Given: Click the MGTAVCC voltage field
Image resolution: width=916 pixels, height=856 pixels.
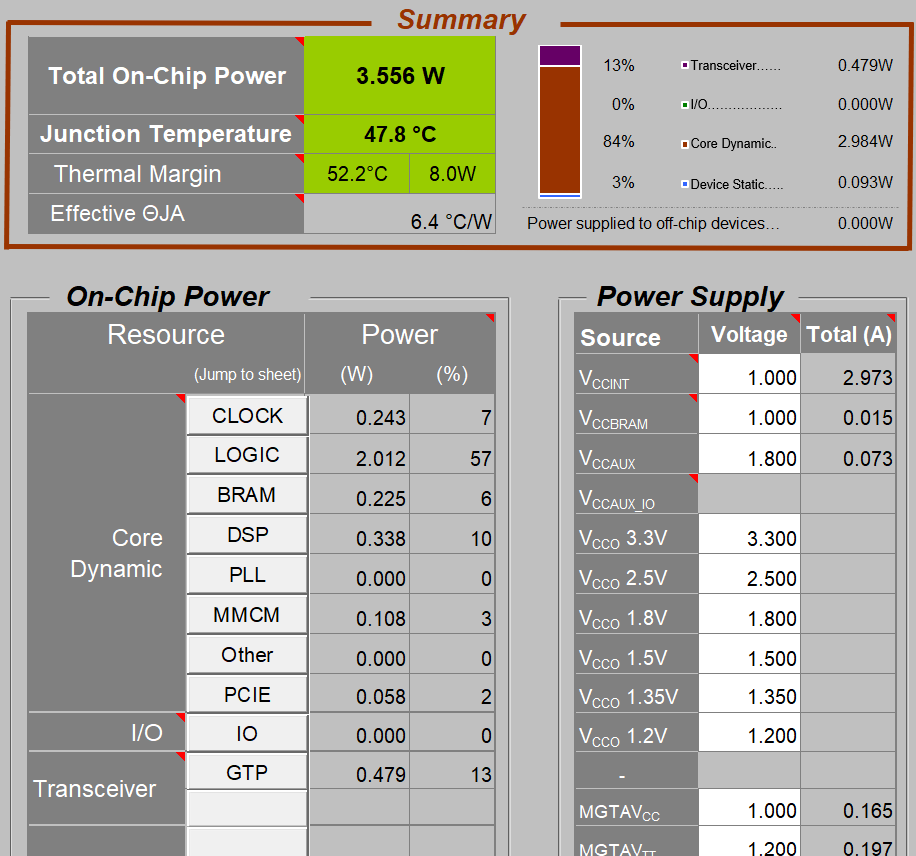Looking at the screenshot, I should (x=749, y=810).
